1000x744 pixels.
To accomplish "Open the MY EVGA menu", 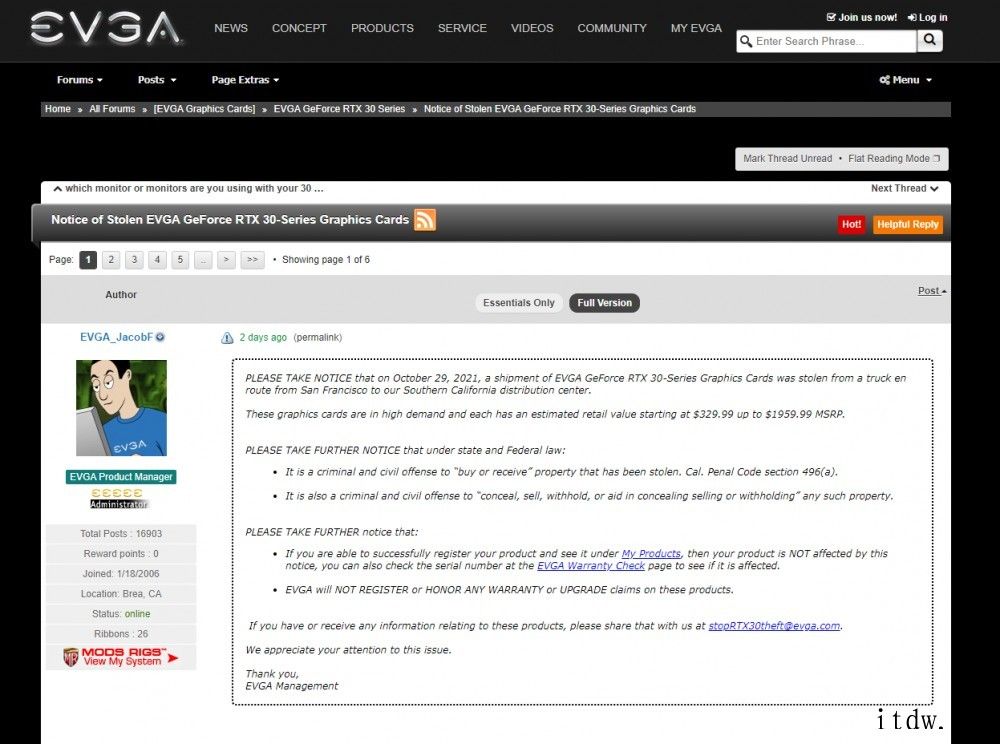I will (696, 29).
